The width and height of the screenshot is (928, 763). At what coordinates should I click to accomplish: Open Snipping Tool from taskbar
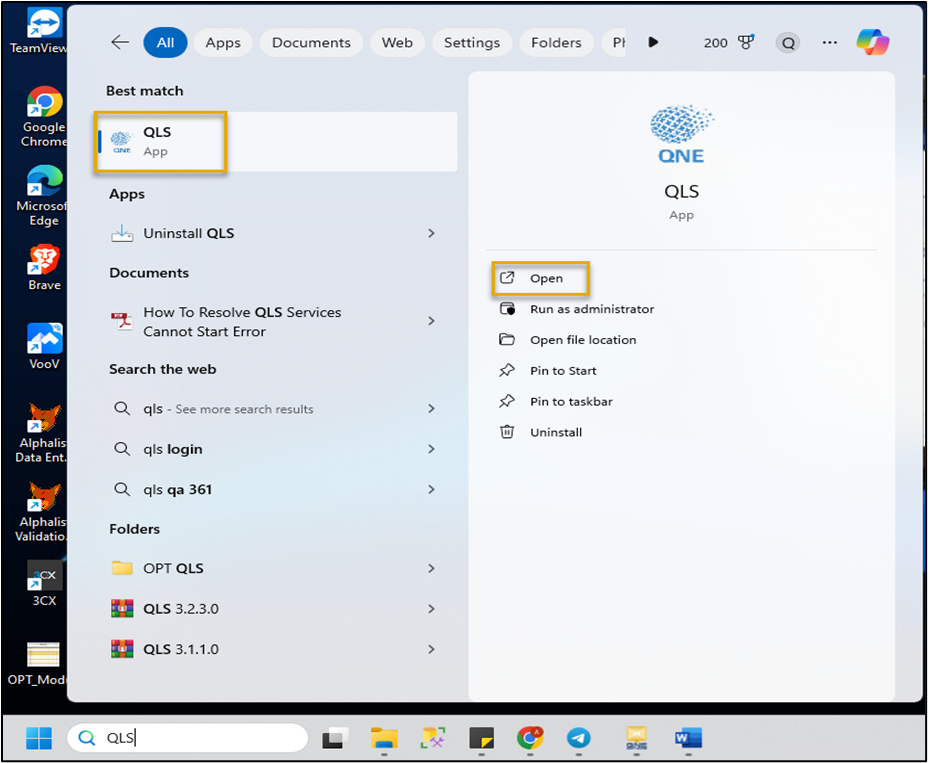coord(433,738)
